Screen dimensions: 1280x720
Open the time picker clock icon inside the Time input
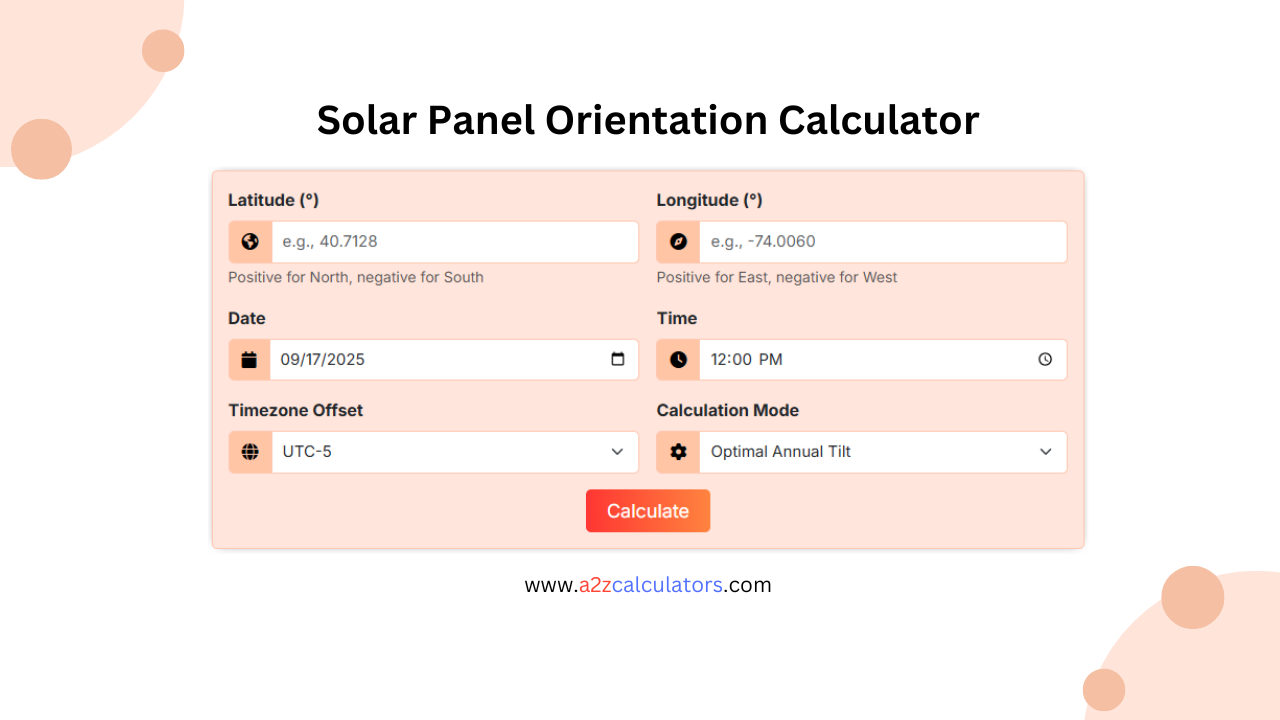tap(1046, 359)
